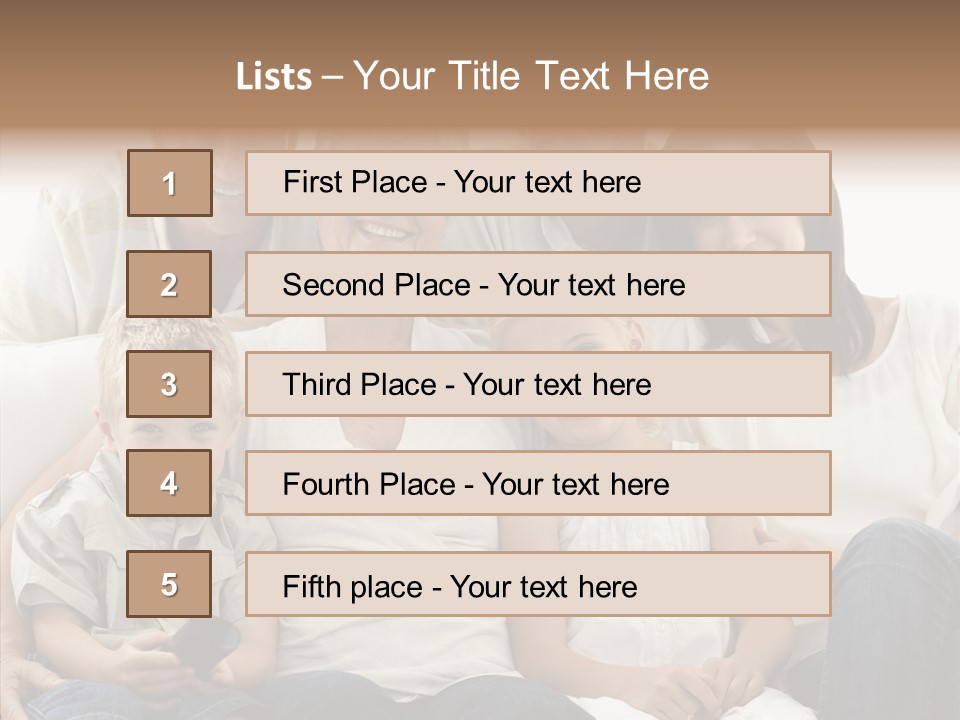
Task: Click the word 'Fourth' in list
Action: [326, 485]
